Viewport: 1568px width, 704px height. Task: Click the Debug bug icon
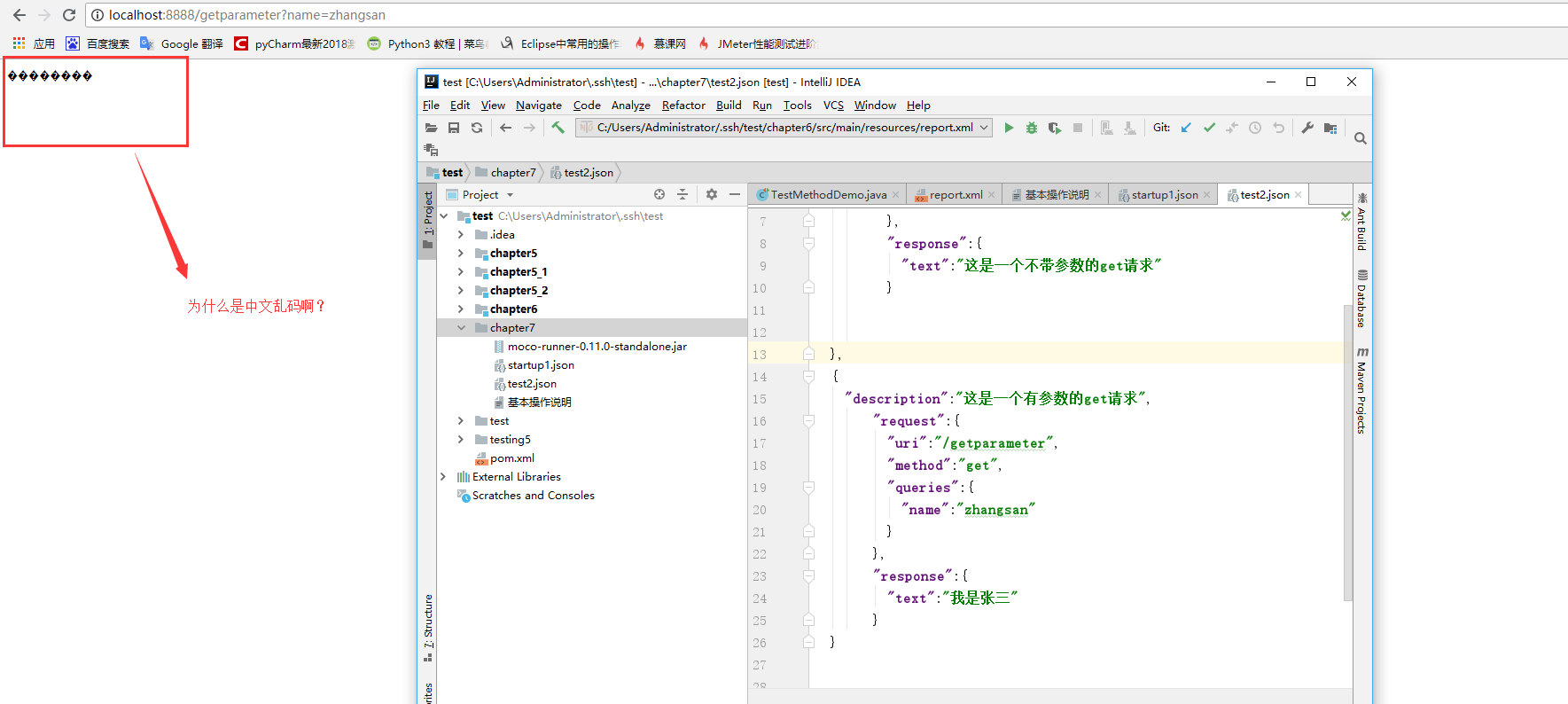(1032, 128)
